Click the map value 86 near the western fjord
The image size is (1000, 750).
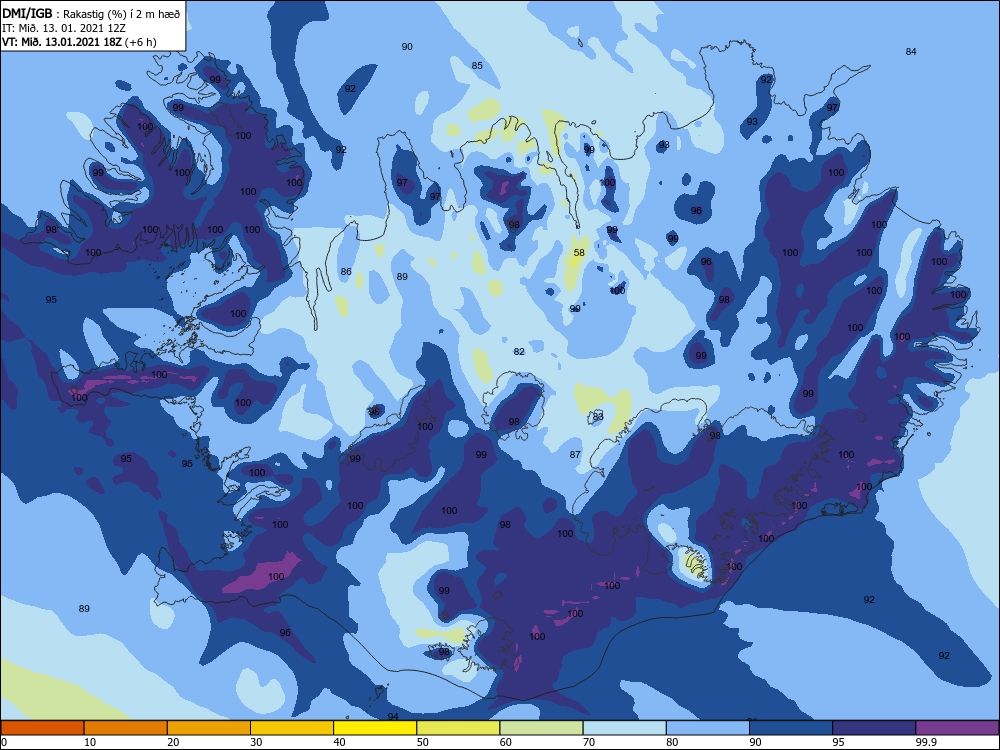(346, 272)
